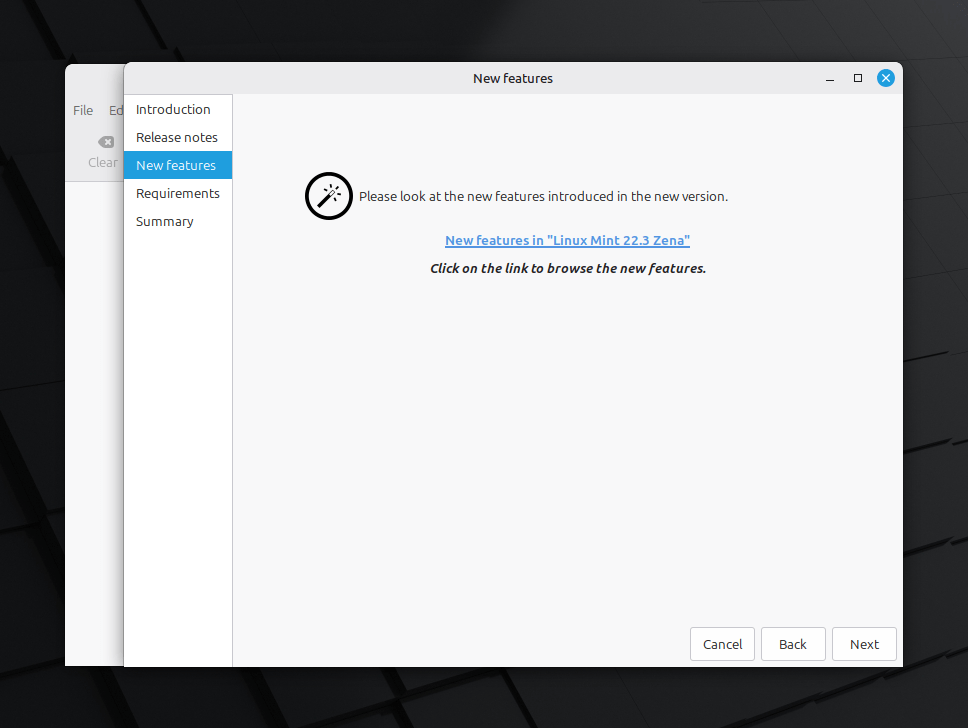The height and width of the screenshot is (728, 968).
Task: Select Release notes in sidebar
Action: click(178, 137)
